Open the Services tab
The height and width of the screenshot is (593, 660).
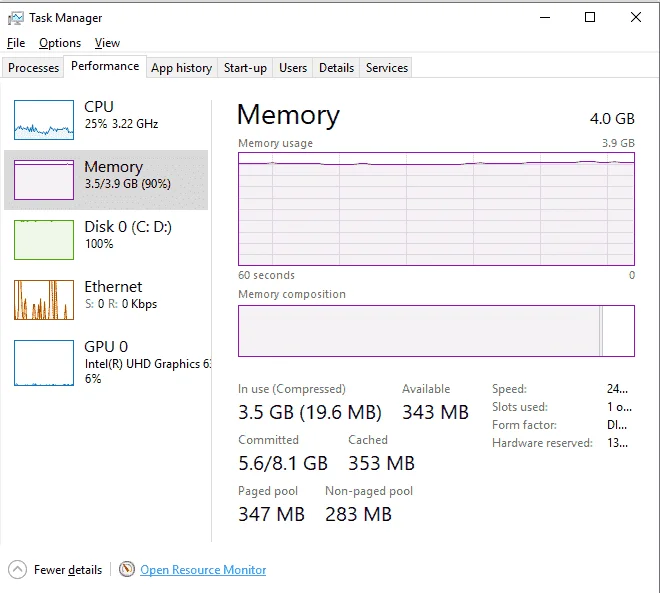[386, 68]
